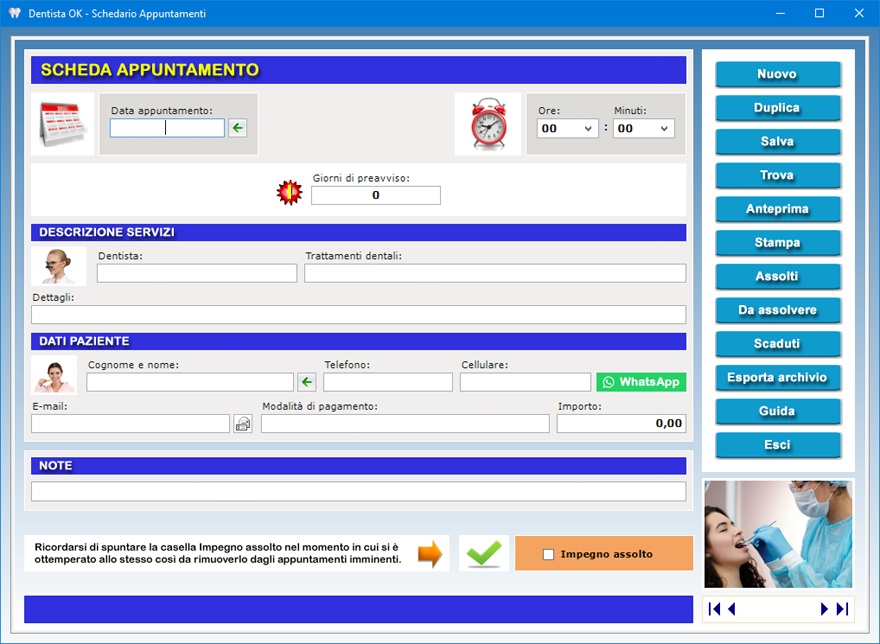Click the Cognome e nome field
Screen dimensions: 880x644
(x=190, y=382)
